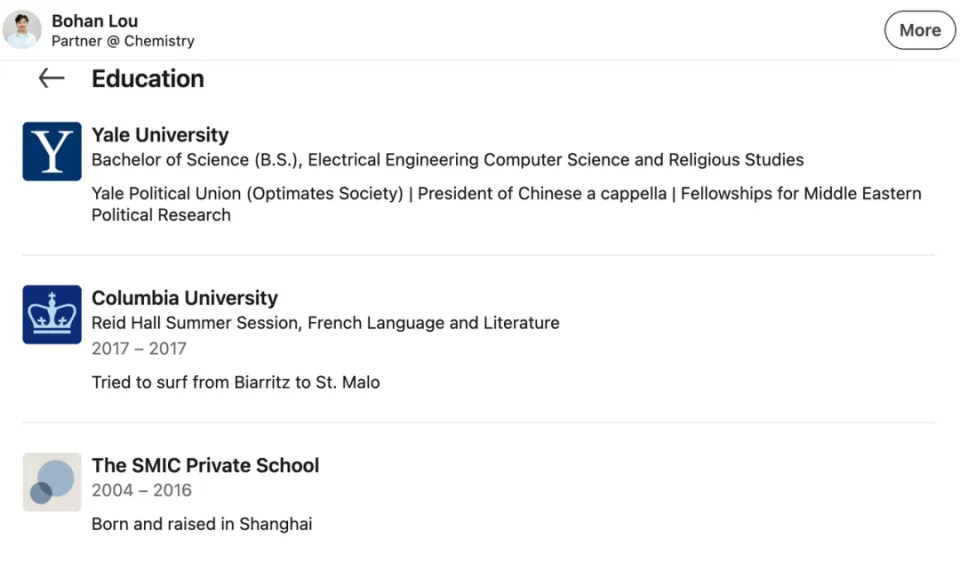The width and height of the screenshot is (960, 563).
Task: Click the Yale University logo
Action: pos(52,151)
